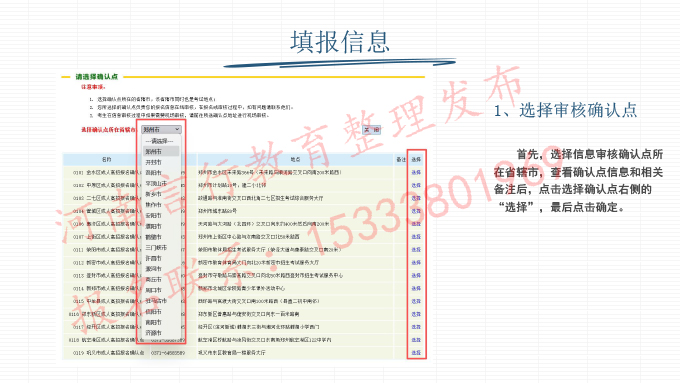
Task: Click 选择 link for row 0115 中牟县
Action: (x=416, y=301)
